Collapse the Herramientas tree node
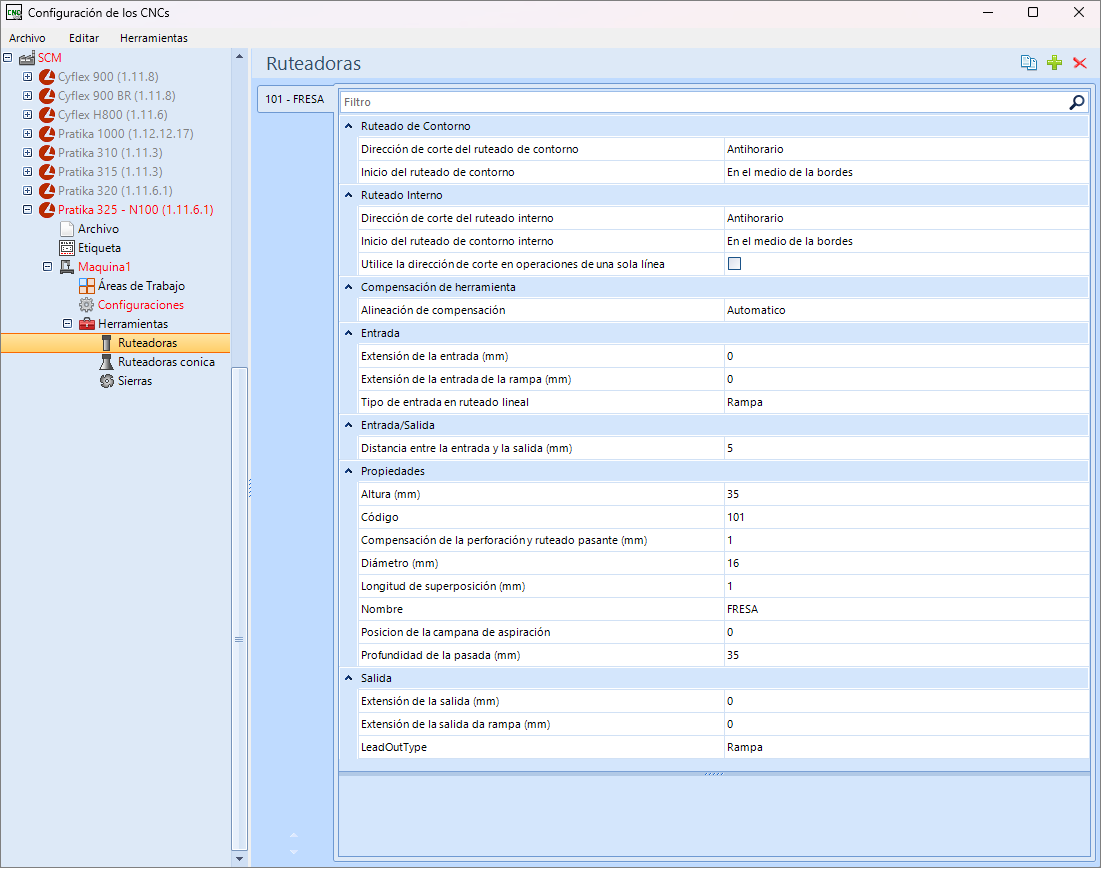The image size is (1106, 881). click(x=67, y=324)
